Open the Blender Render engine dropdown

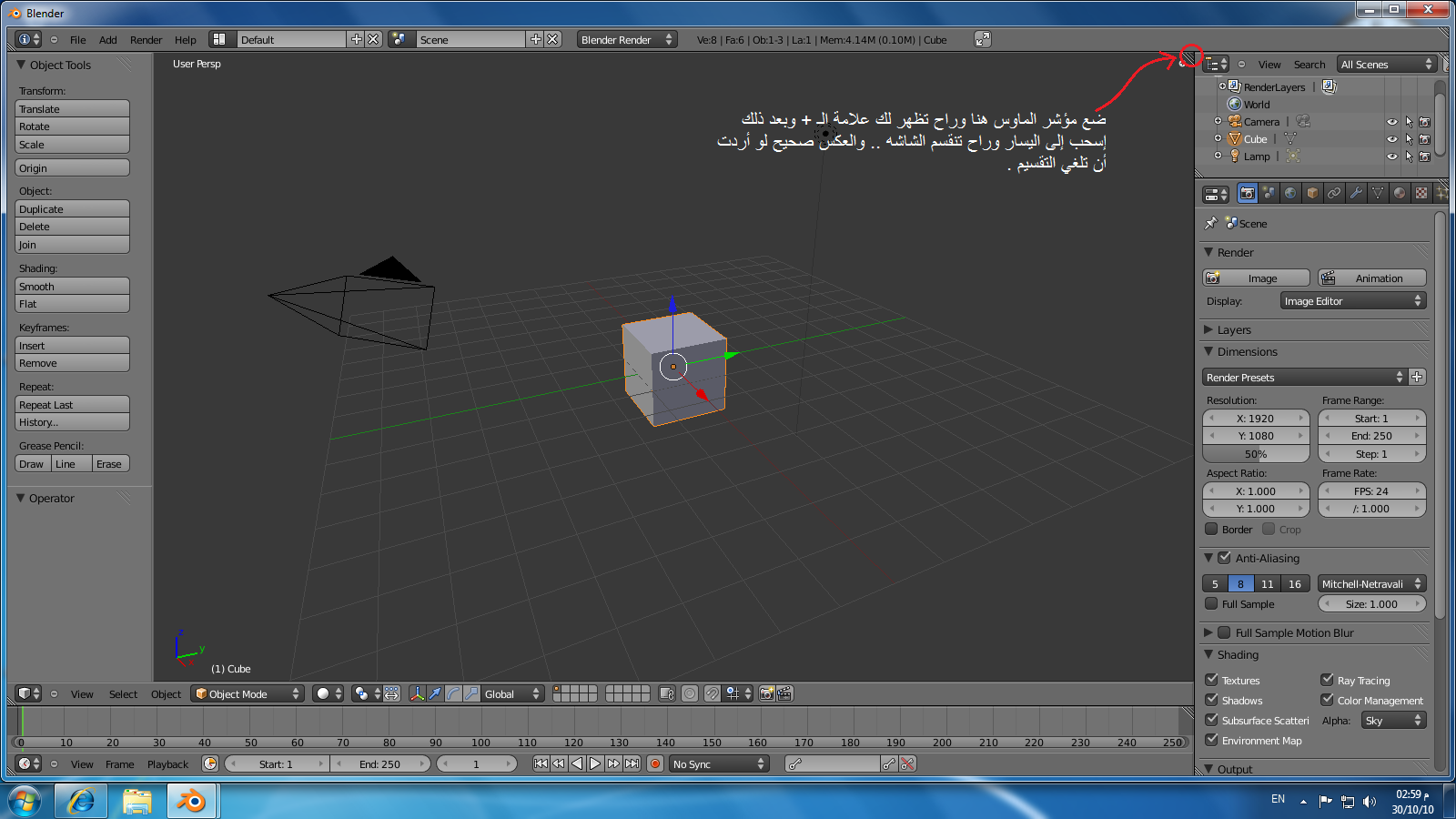[x=627, y=39]
